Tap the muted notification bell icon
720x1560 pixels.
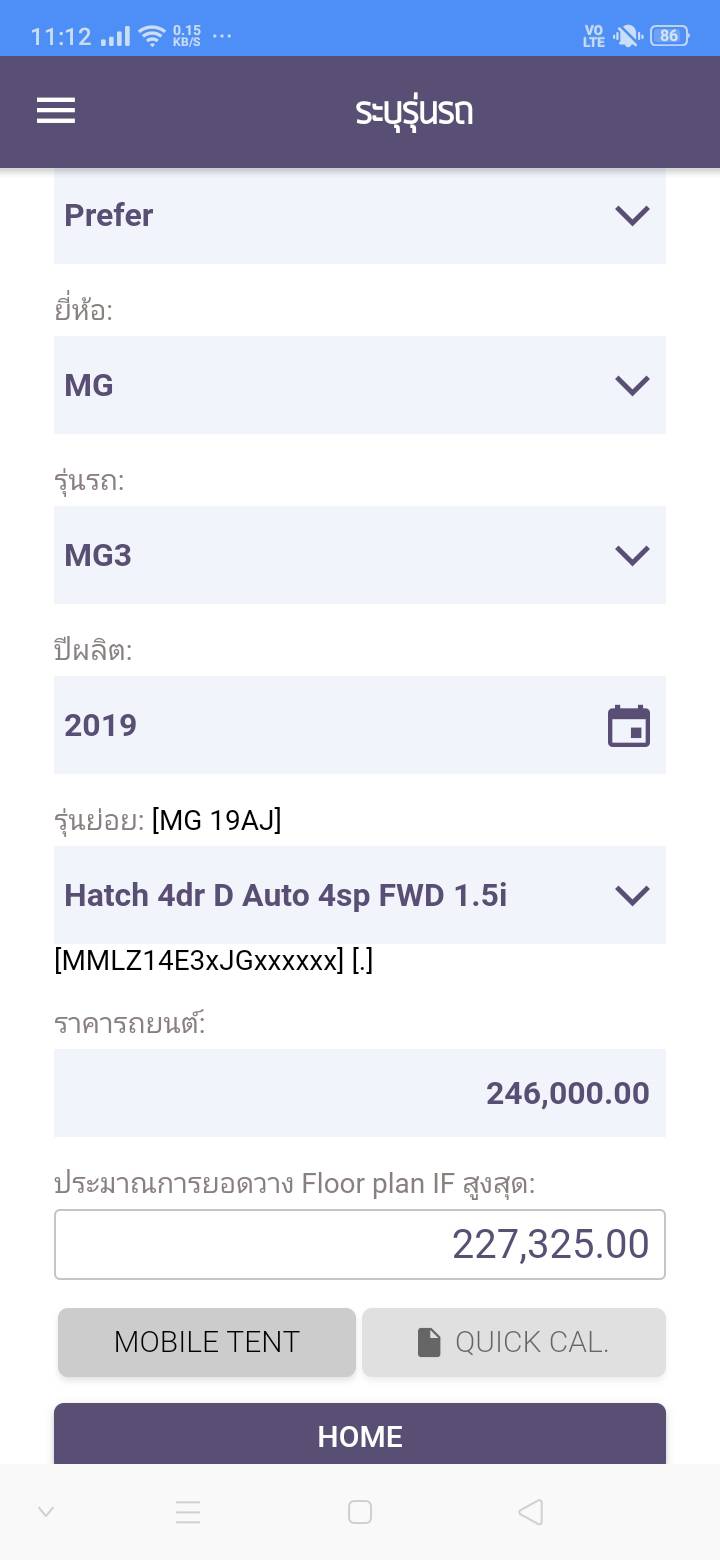[627, 37]
